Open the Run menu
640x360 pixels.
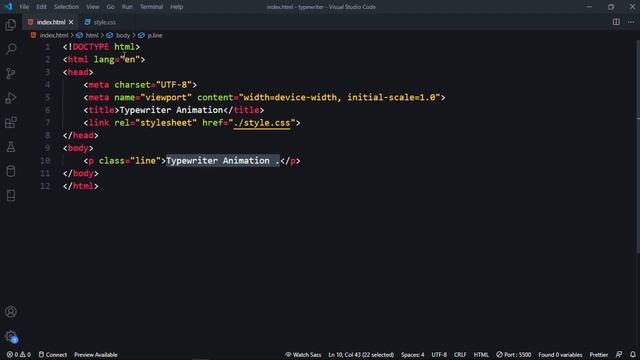127,7
